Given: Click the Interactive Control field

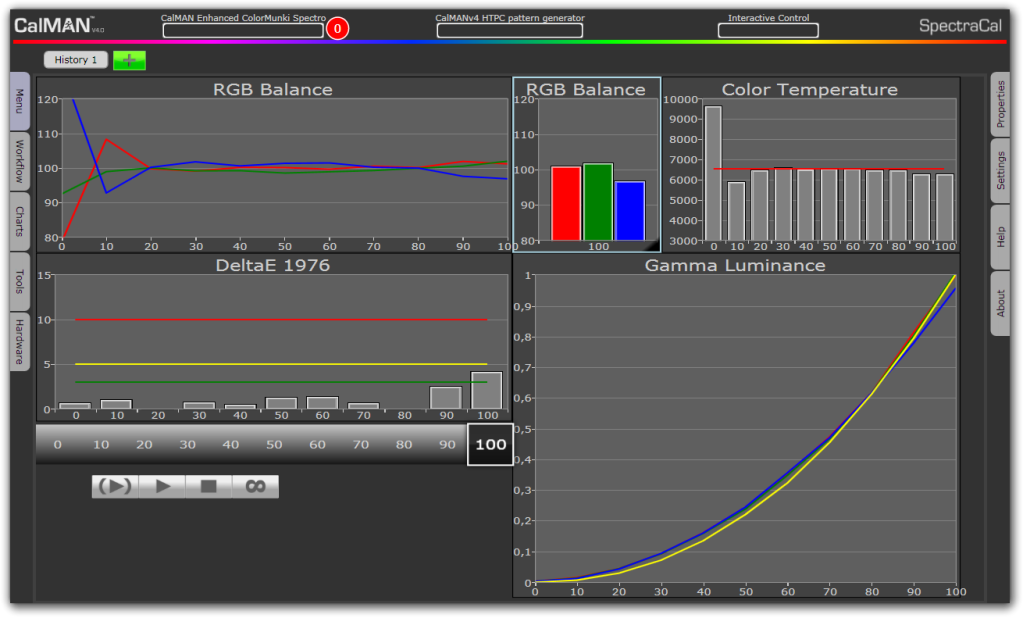Looking at the screenshot, I should coord(768,31).
